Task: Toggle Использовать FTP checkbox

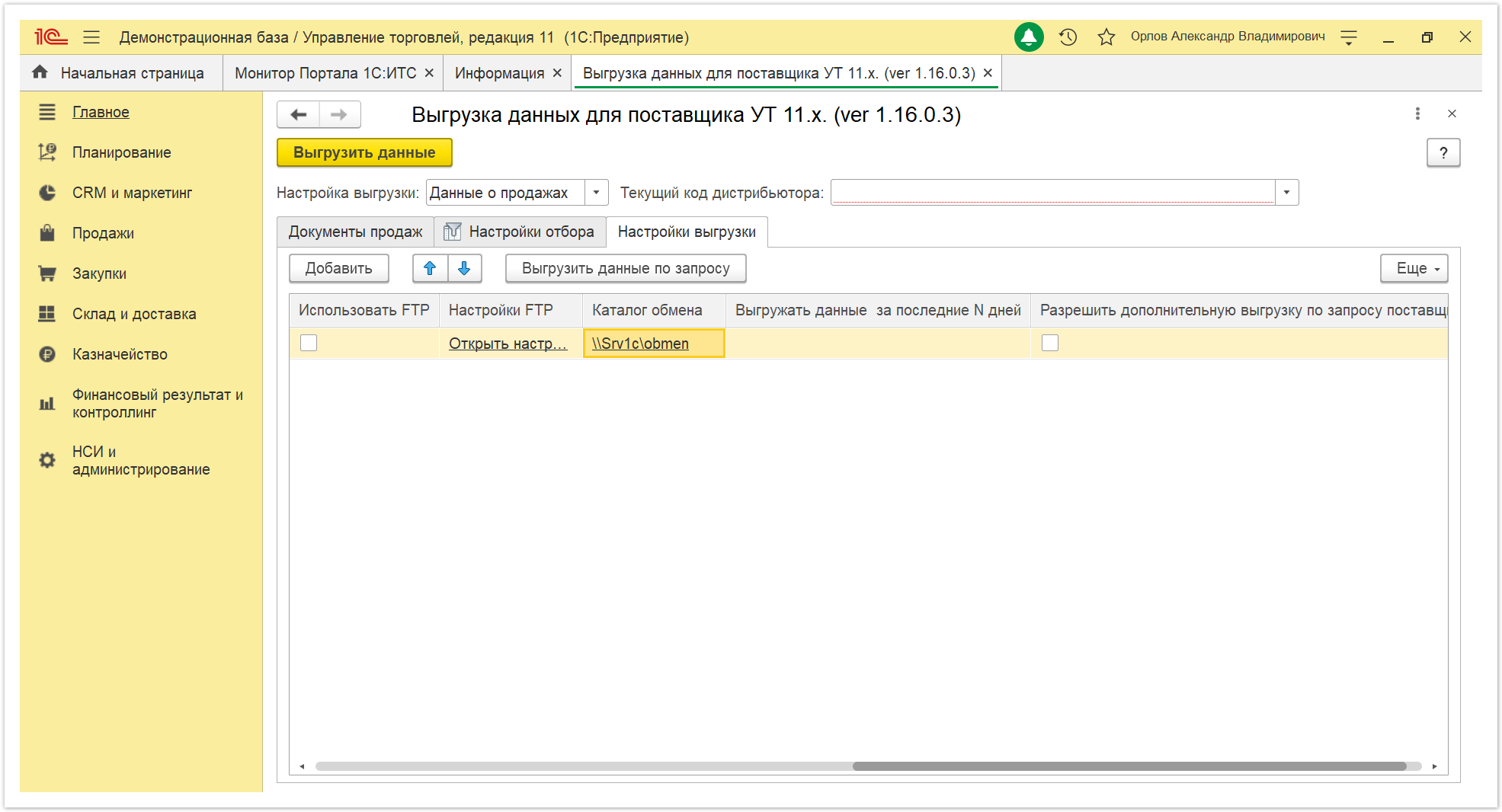Action: pyautogui.click(x=309, y=343)
